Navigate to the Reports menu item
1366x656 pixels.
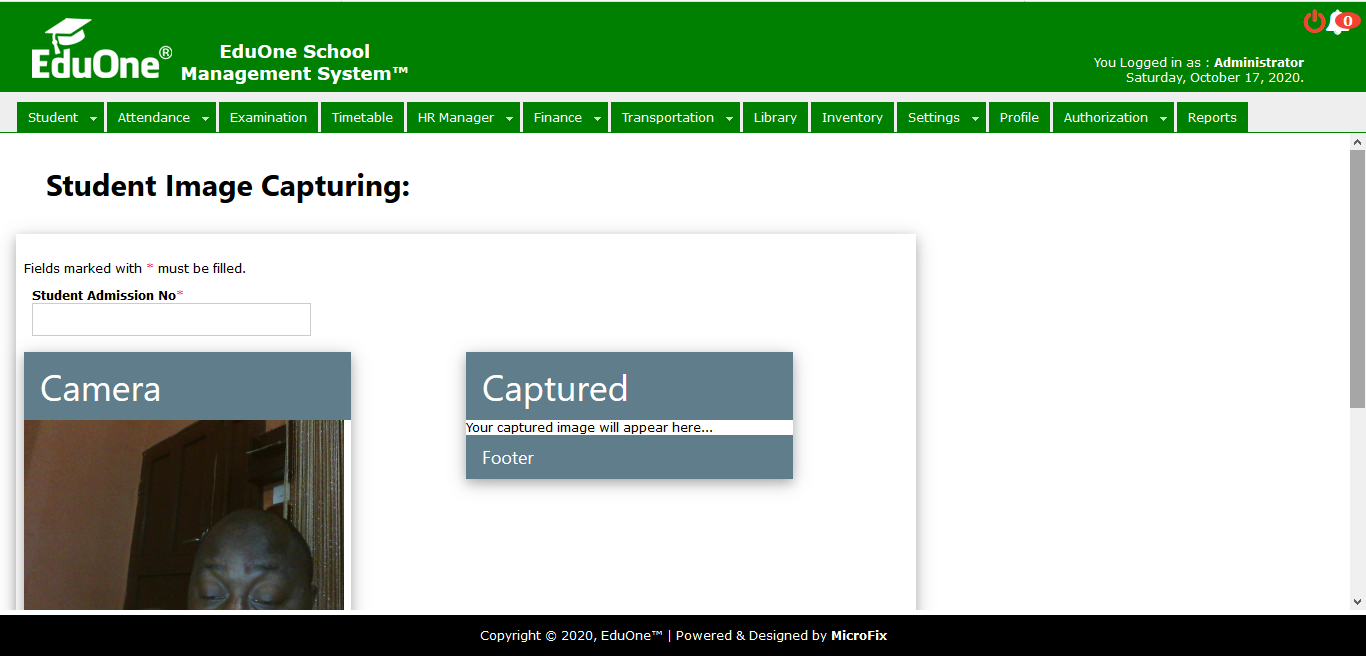[x=1212, y=117]
